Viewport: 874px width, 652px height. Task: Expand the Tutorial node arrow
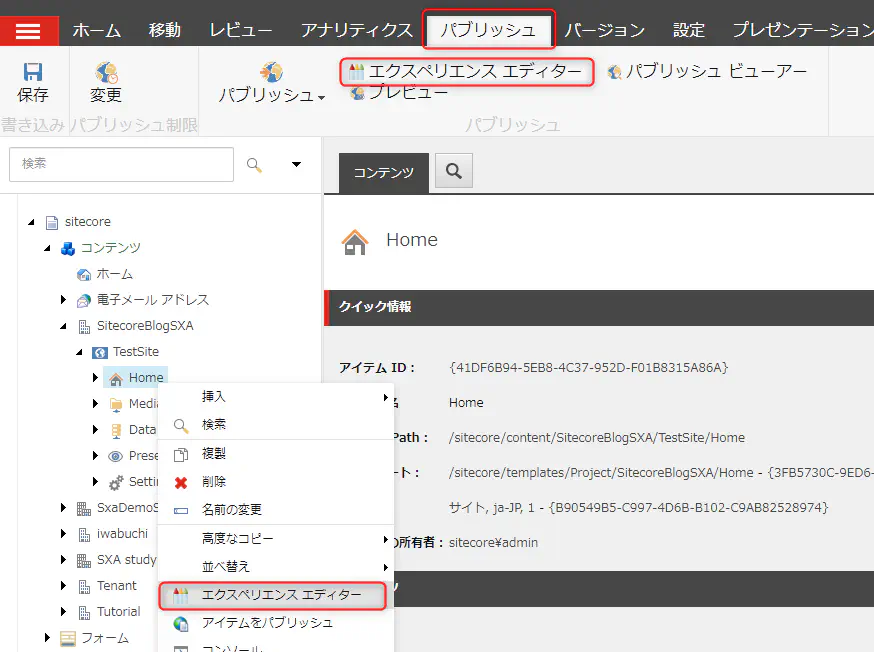63,612
